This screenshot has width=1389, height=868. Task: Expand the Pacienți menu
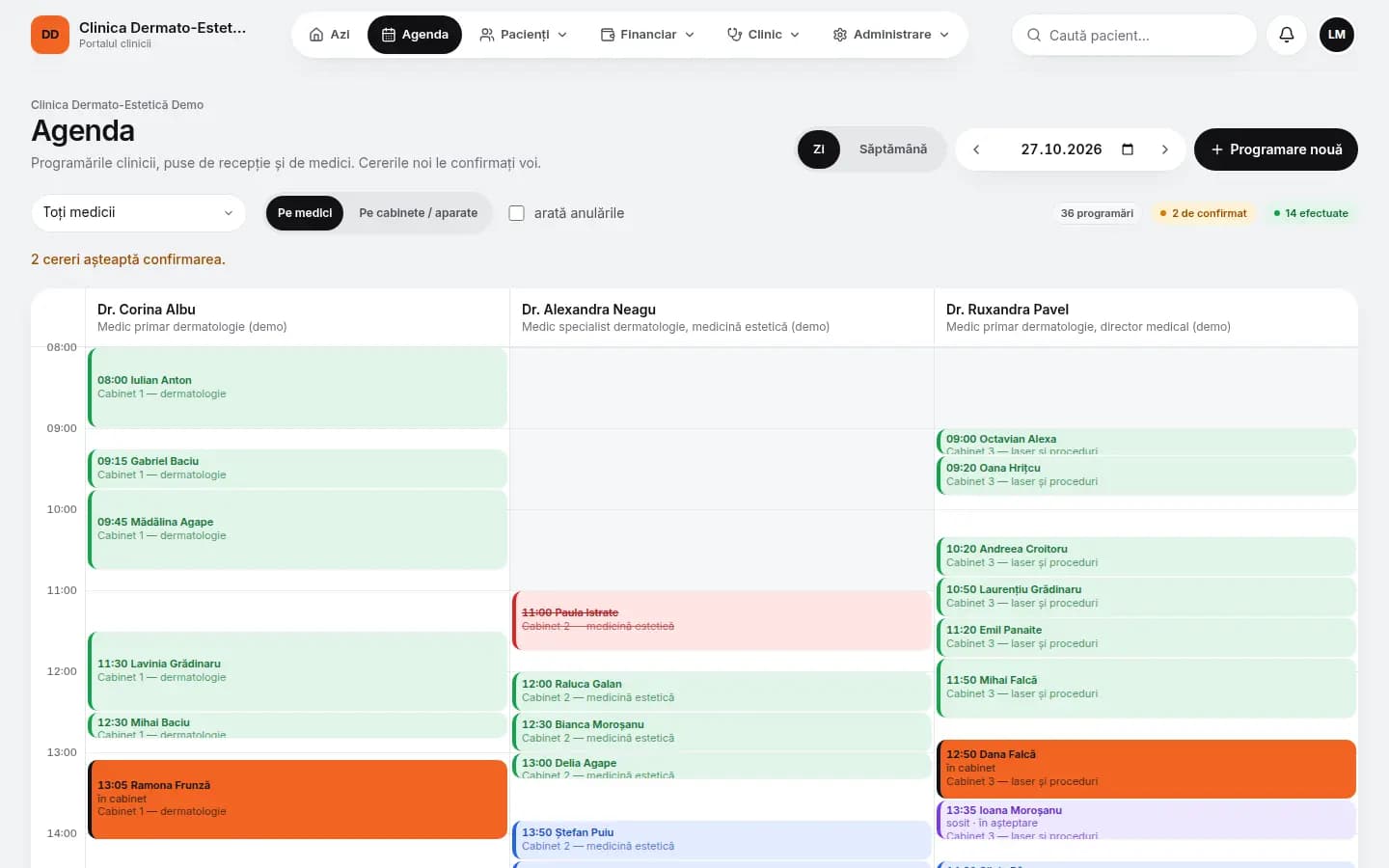524,35
